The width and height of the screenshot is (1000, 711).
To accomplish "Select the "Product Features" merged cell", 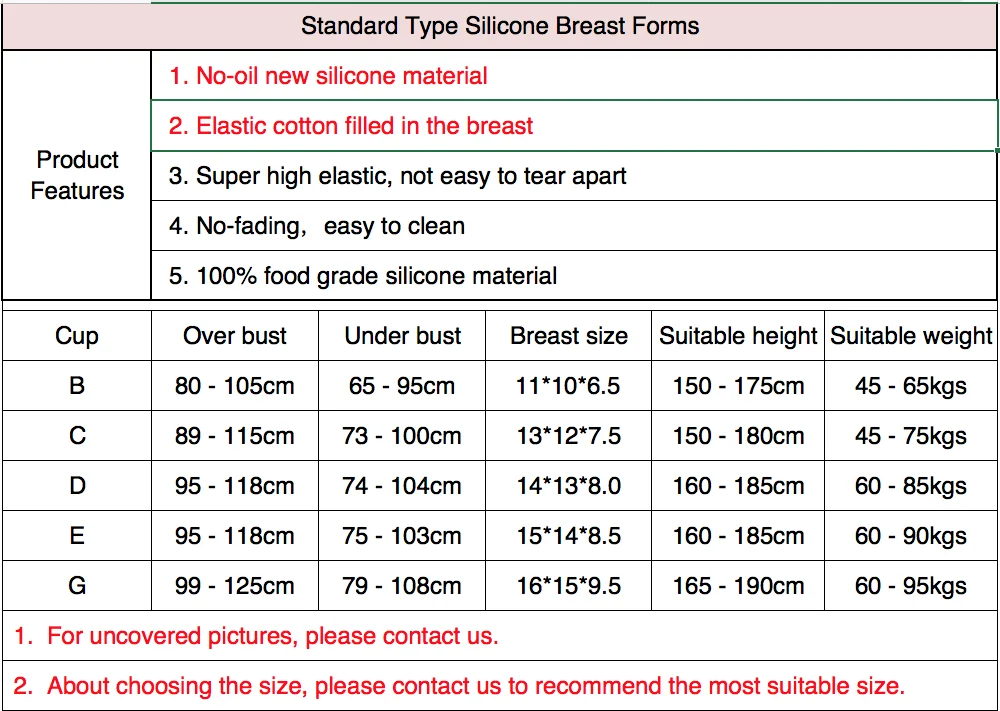I will click(77, 175).
